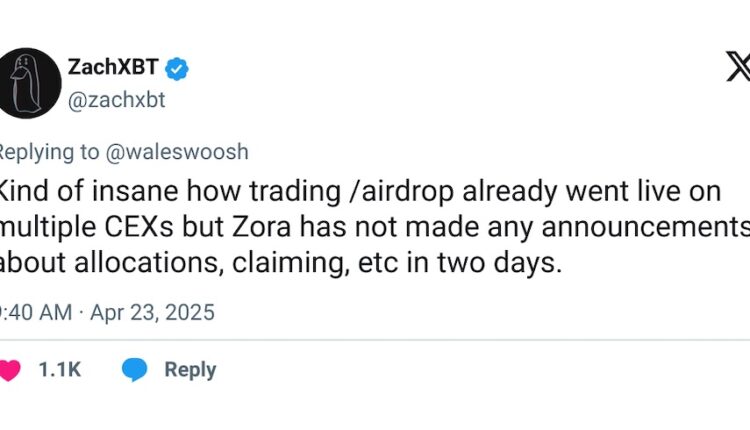Open the @waleswoosh mention link
Screen dimensions: 750x430
tap(176, 152)
